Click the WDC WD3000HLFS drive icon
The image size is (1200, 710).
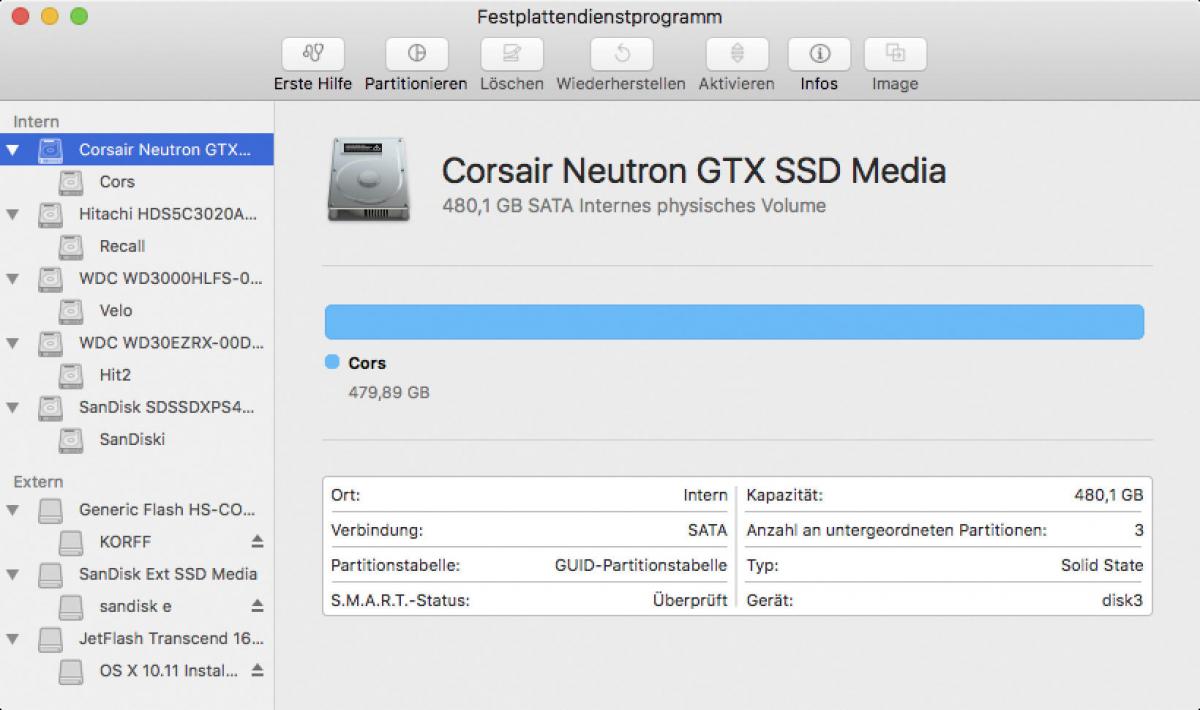[50, 278]
